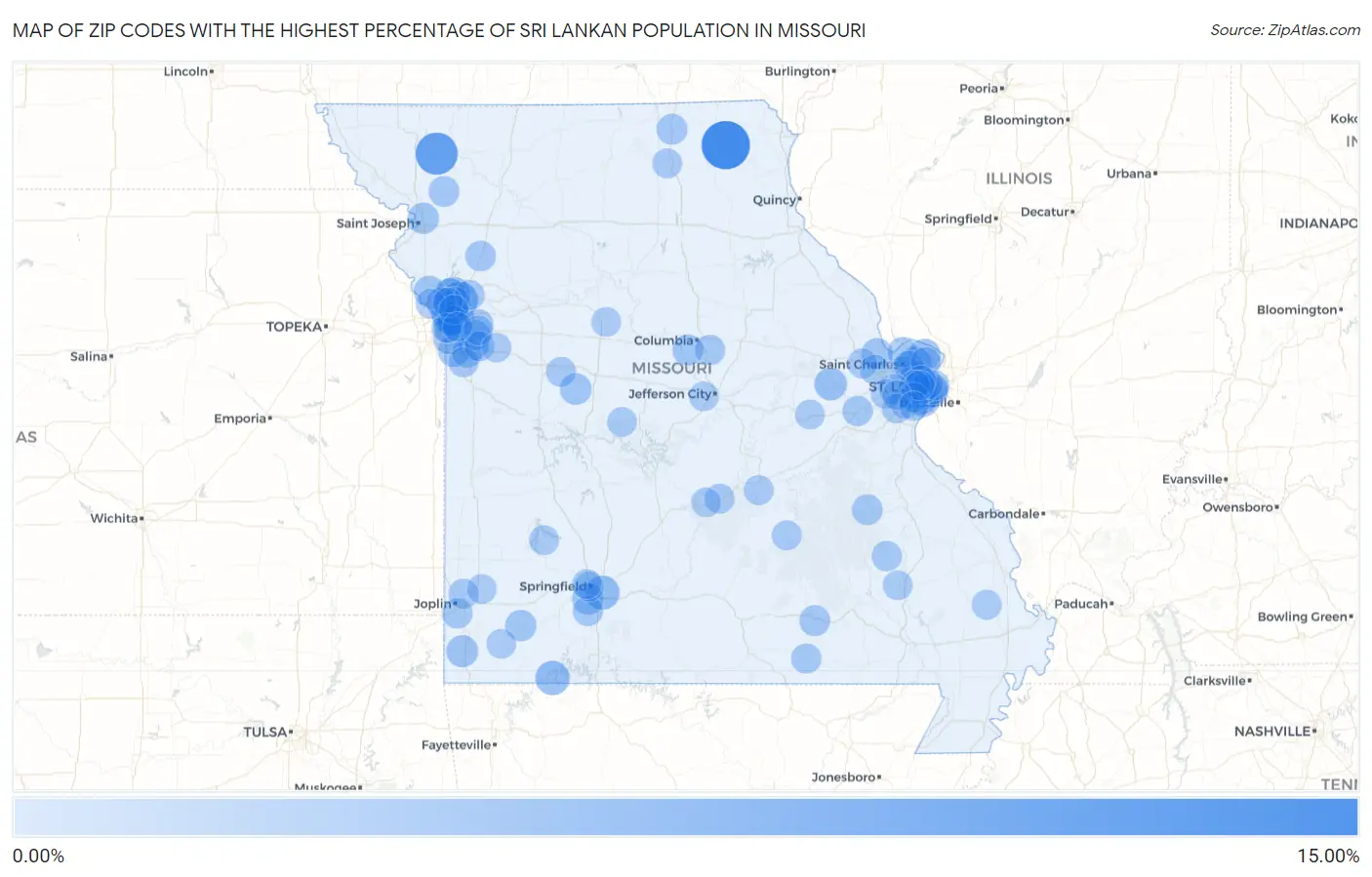
Task: Click the 0.00% legend minimum label
Action: click(x=38, y=857)
